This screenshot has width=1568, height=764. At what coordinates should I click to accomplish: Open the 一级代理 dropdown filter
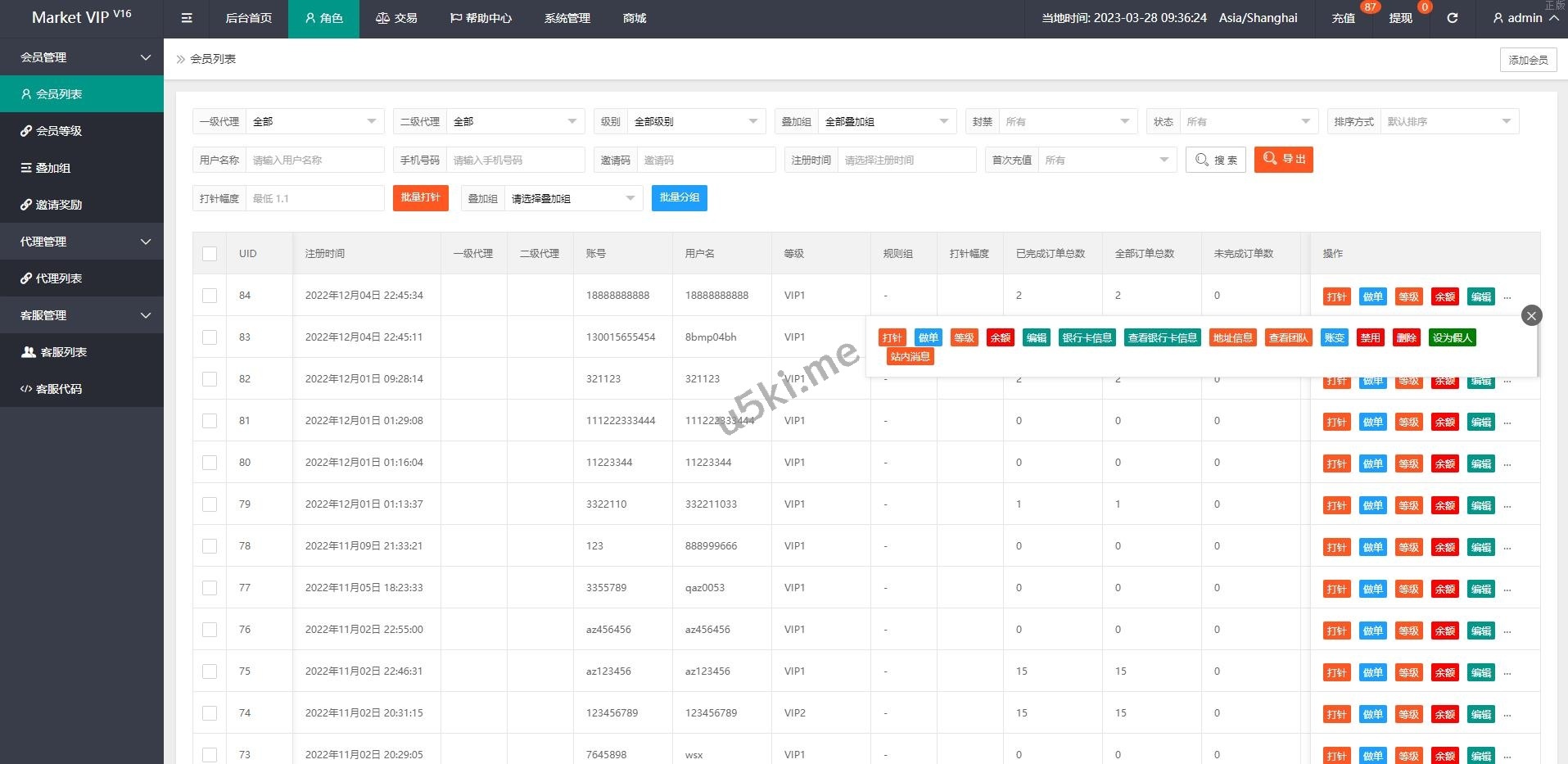click(x=314, y=121)
